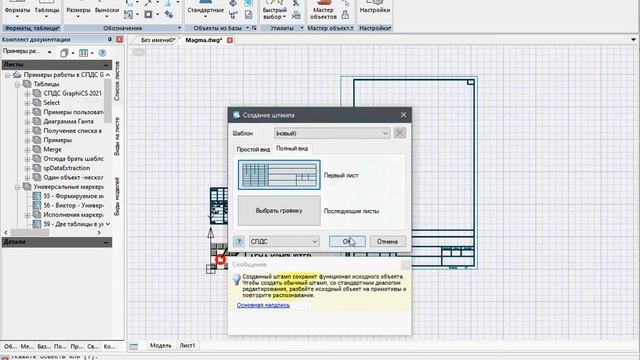Close the Комплект документации panel
Viewport: 640px width, 360px height.
[x=120, y=40]
